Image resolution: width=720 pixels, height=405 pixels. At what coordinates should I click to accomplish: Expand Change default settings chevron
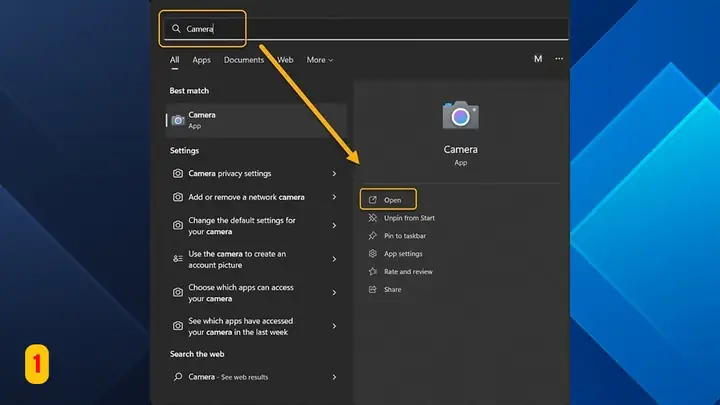coord(334,225)
